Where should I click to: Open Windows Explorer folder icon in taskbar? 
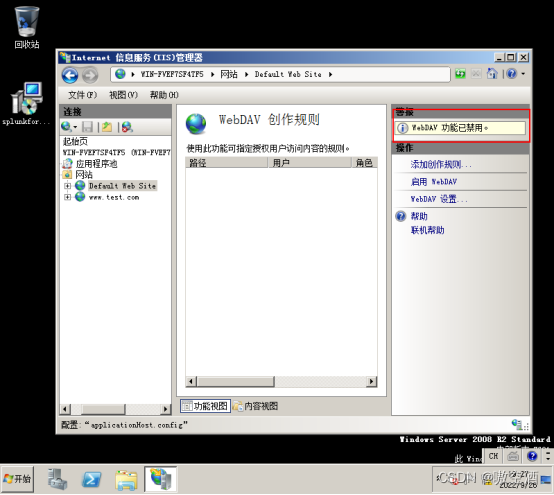click(x=126, y=480)
